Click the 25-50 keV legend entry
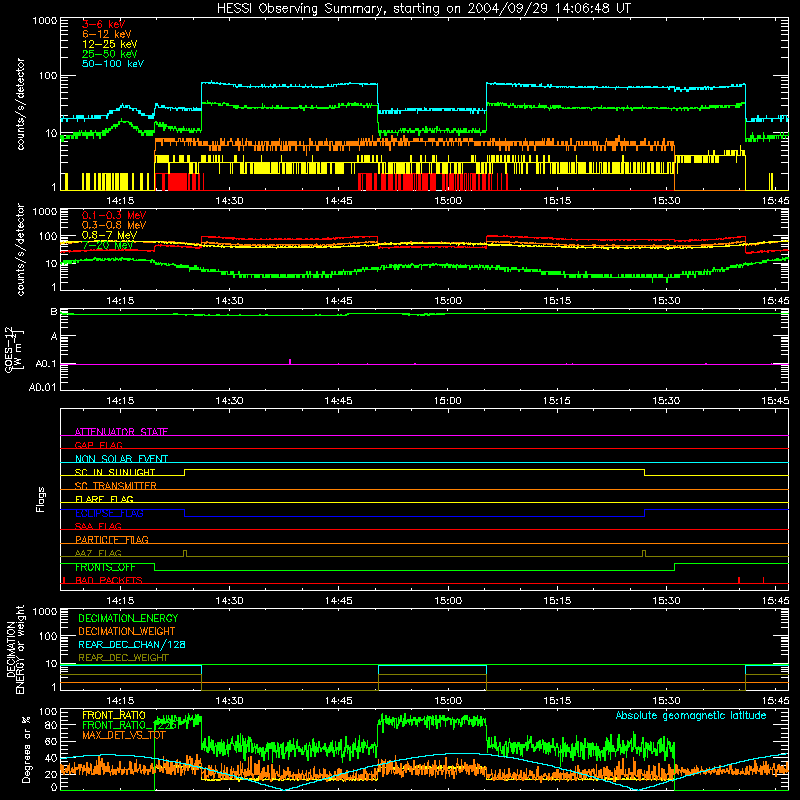The width and height of the screenshot is (800, 800). pyautogui.click(x=110, y=54)
